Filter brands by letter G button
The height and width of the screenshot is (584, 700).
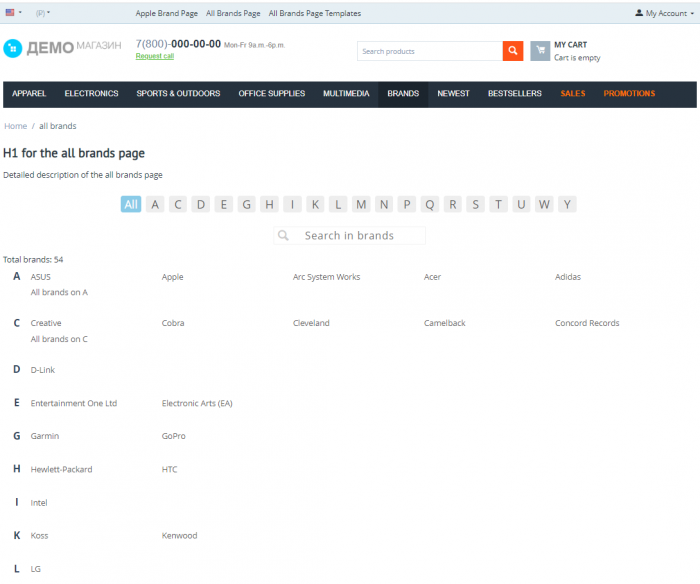coord(246,204)
